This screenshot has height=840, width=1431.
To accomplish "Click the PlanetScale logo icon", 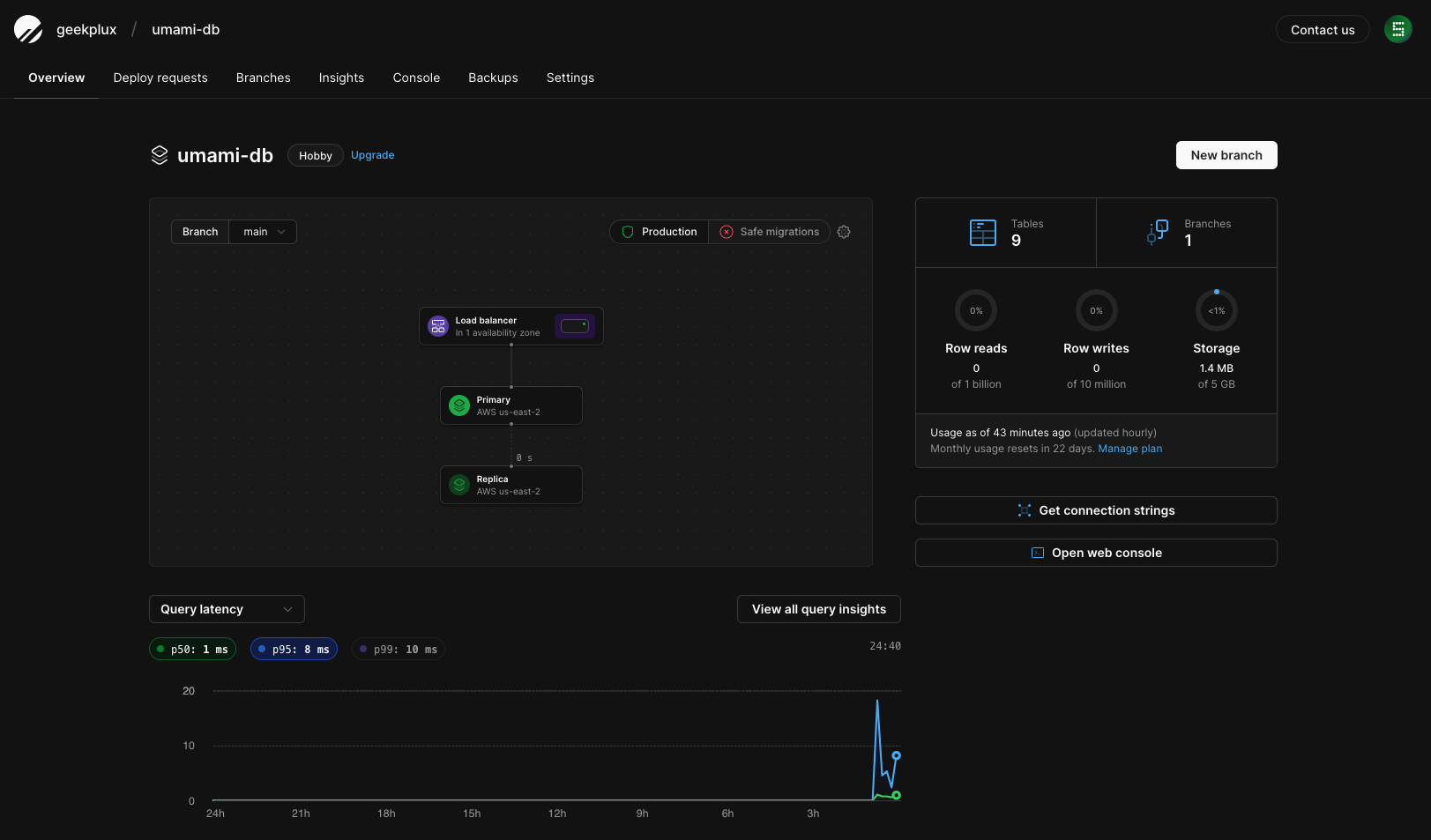I will pos(28,29).
